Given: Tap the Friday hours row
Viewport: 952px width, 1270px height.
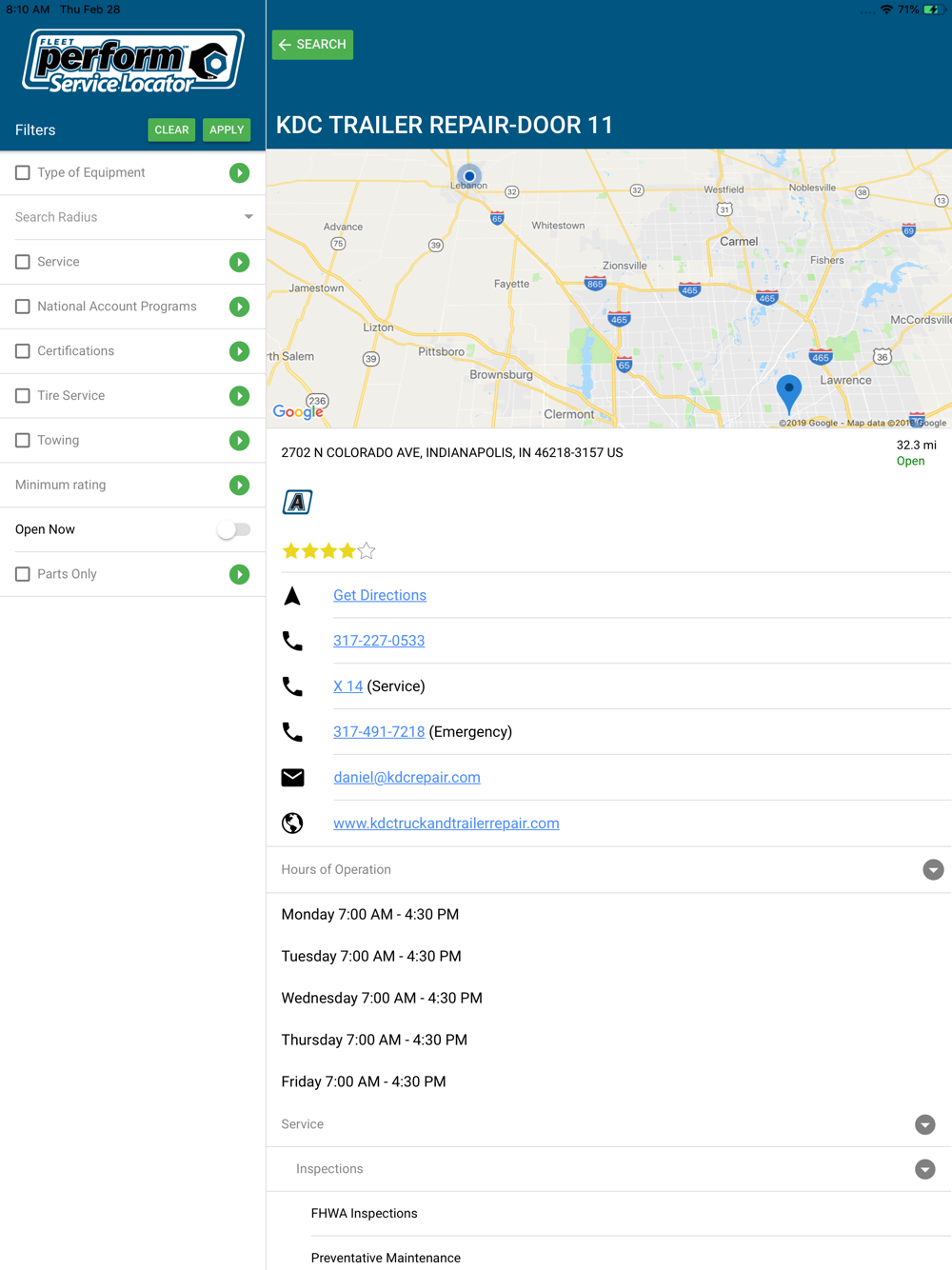Looking at the screenshot, I should (x=364, y=1082).
